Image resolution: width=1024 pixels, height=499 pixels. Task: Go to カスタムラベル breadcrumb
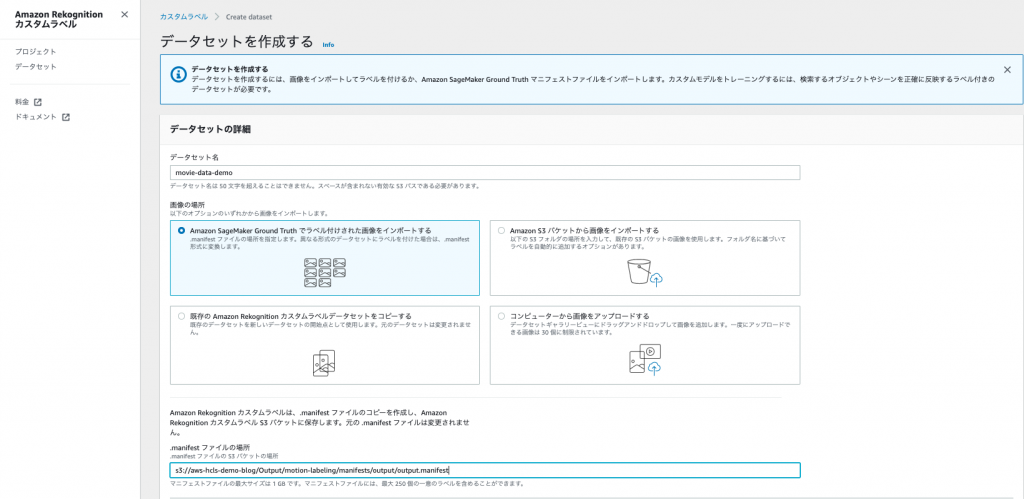coord(184,16)
